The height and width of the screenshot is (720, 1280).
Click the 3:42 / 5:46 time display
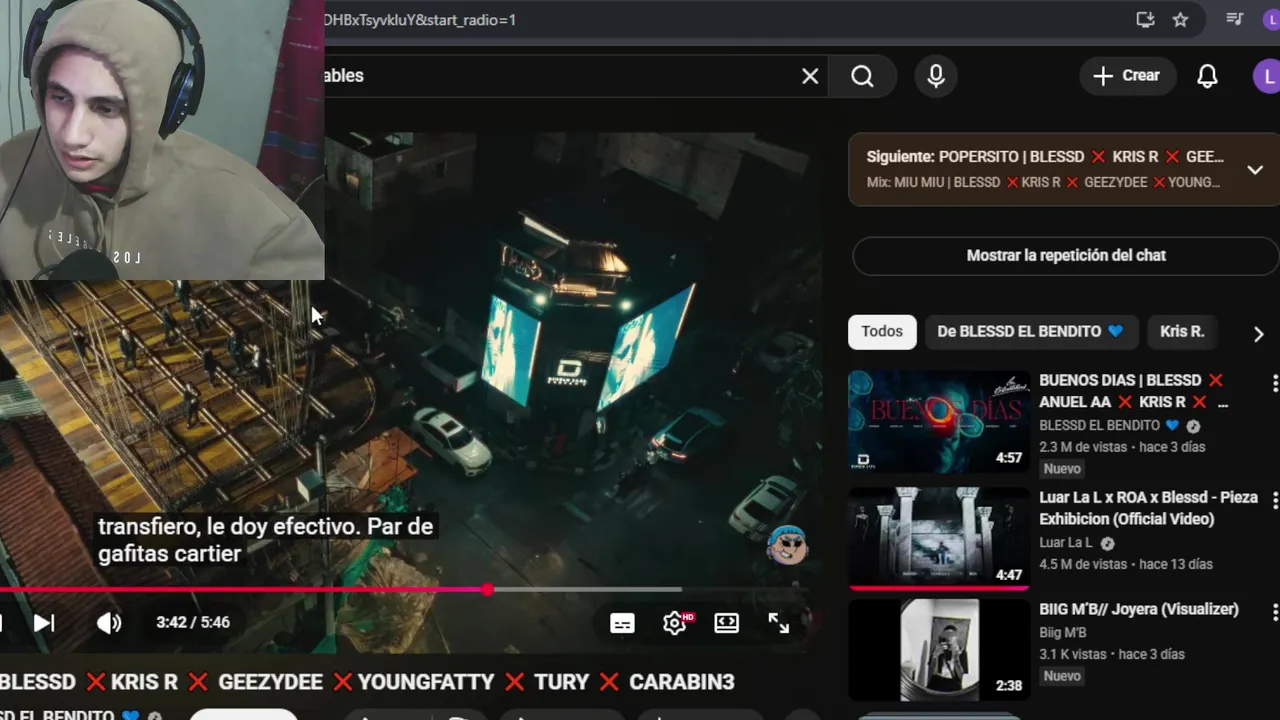click(x=193, y=622)
